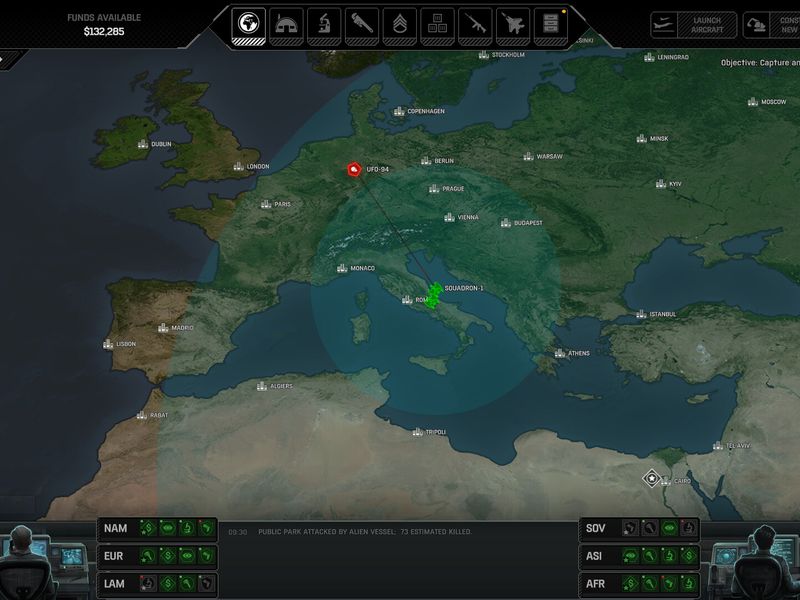Click the left operator at console

[23, 563]
